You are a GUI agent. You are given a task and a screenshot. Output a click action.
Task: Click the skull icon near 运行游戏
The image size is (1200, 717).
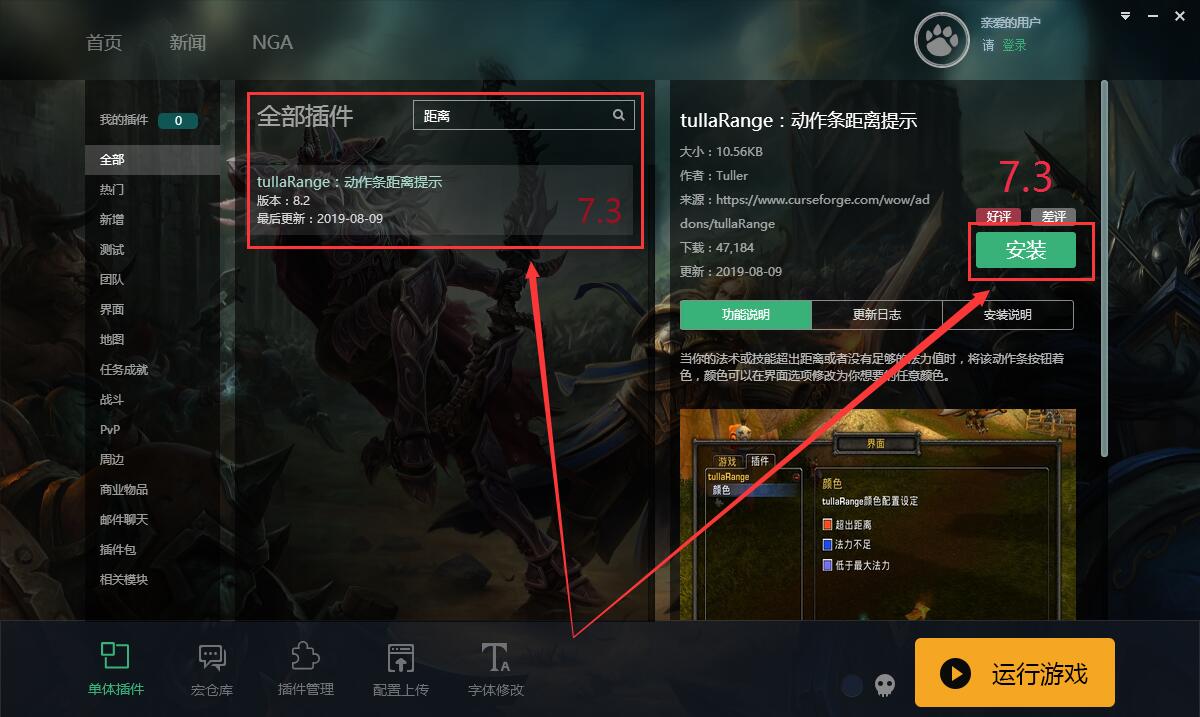[884, 685]
